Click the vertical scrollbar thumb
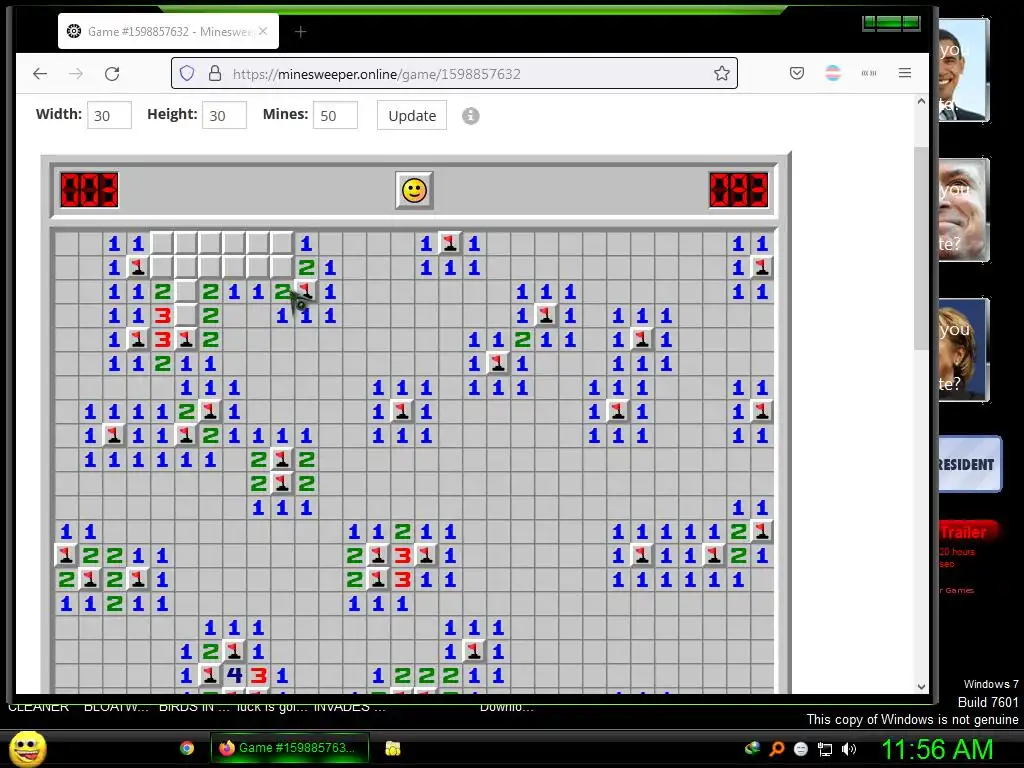The height and width of the screenshot is (768, 1024). (x=921, y=248)
